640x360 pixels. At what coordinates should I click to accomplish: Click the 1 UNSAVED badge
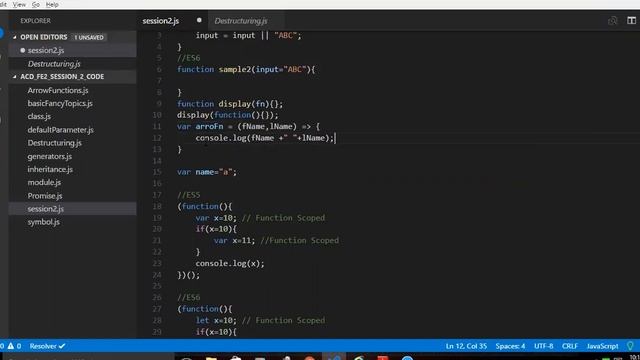(89, 37)
